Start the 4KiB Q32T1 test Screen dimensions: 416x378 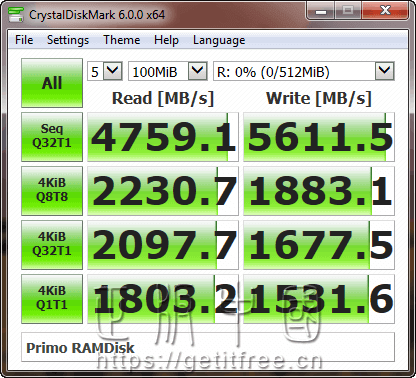pos(52,245)
